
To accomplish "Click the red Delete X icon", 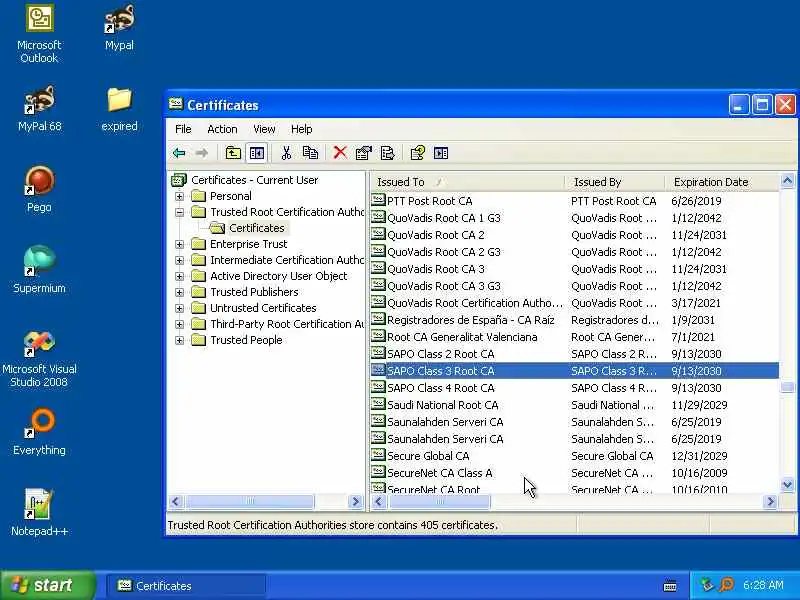I will (x=340, y=153).
